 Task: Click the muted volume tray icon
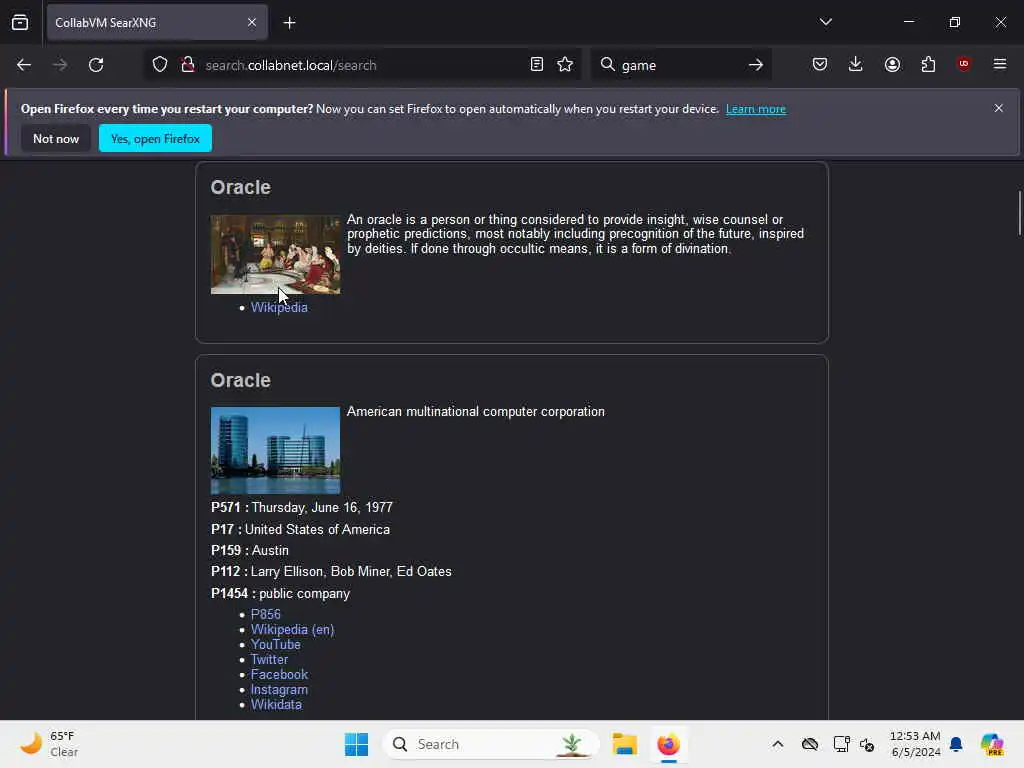pyautogui.click(x=867, y=744)
